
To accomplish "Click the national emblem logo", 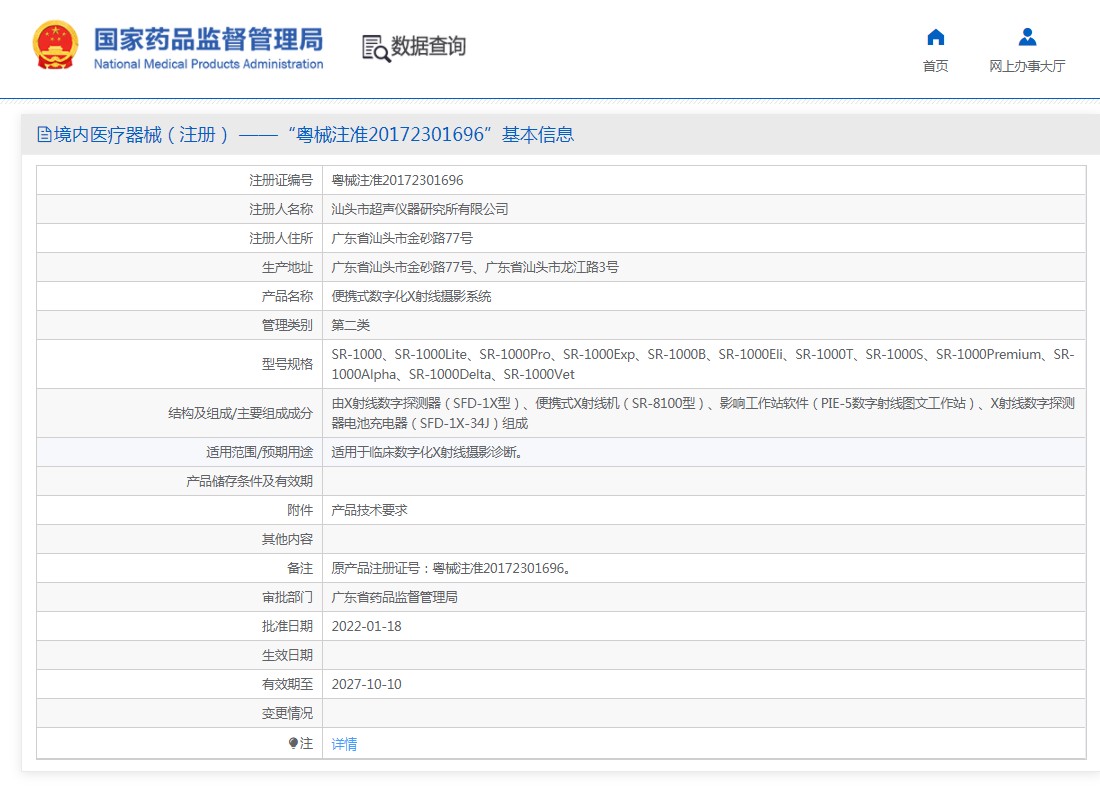I will [55, 45].
